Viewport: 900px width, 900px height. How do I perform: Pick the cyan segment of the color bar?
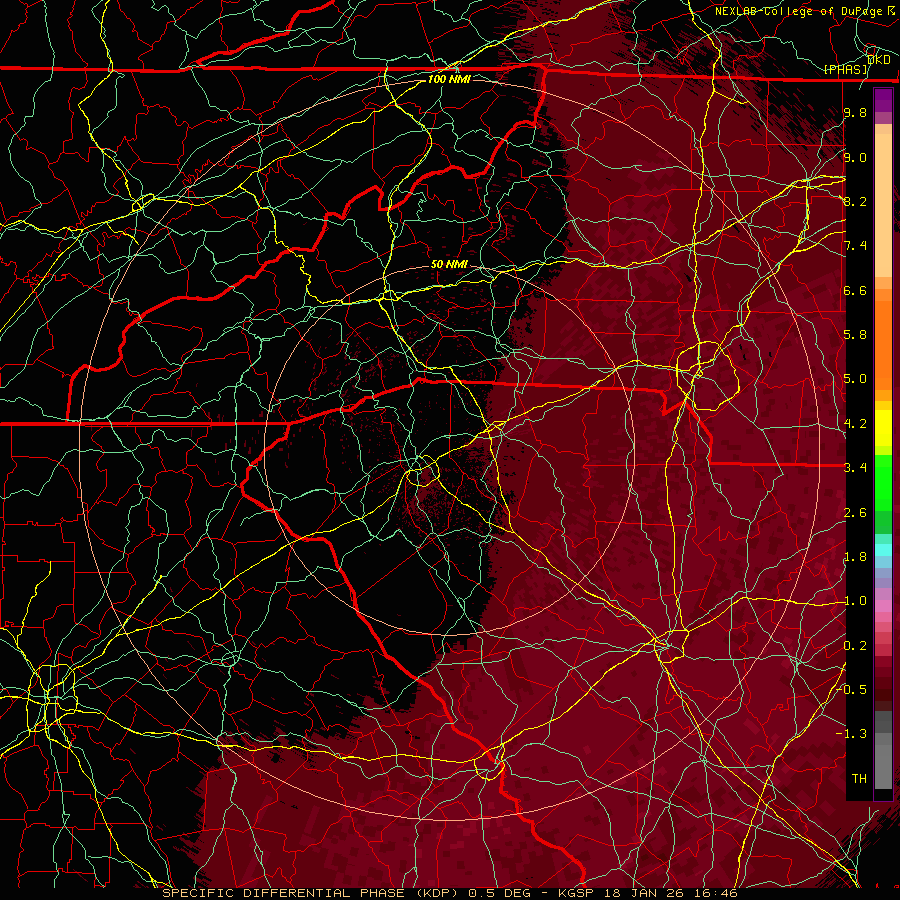[883, 550]
